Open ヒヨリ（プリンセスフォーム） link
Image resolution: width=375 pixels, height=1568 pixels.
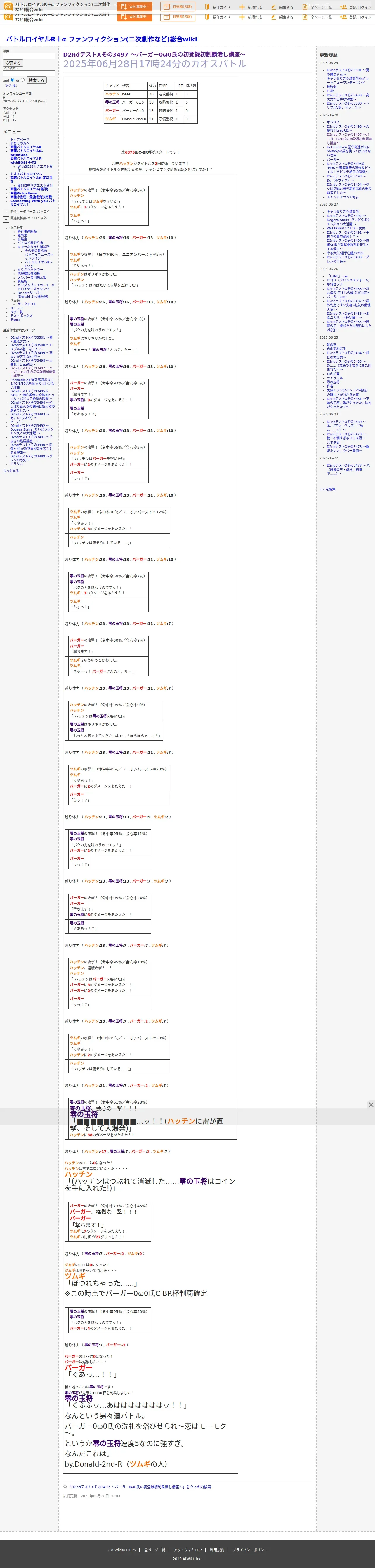click(x=348, y=280)
